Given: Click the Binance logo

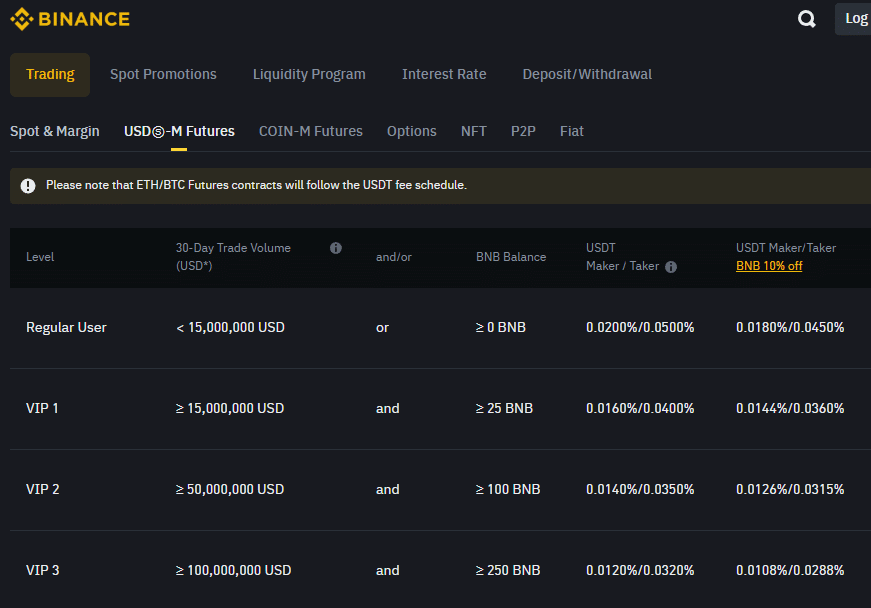Looking at the screenshot, I should 70,19.
